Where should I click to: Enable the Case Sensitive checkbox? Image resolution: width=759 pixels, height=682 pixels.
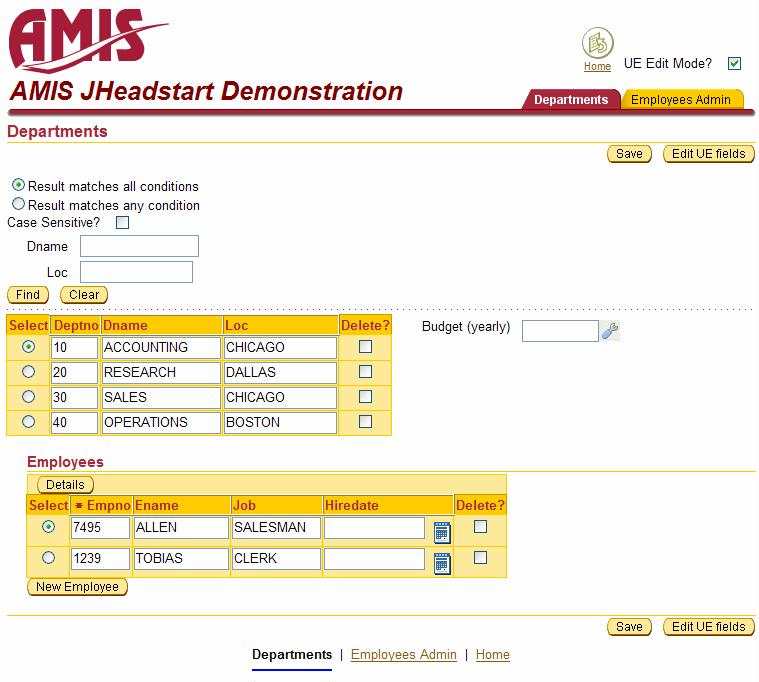(123, 223)
